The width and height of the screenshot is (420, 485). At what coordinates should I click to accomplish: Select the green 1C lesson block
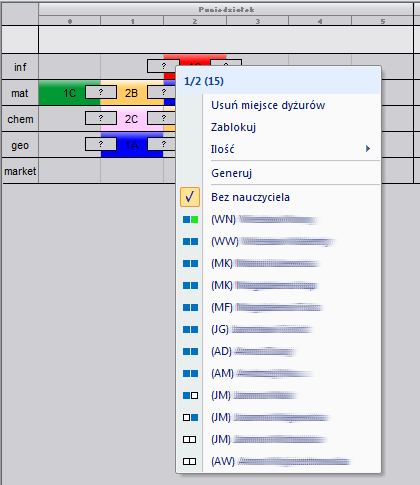point(70,93)
